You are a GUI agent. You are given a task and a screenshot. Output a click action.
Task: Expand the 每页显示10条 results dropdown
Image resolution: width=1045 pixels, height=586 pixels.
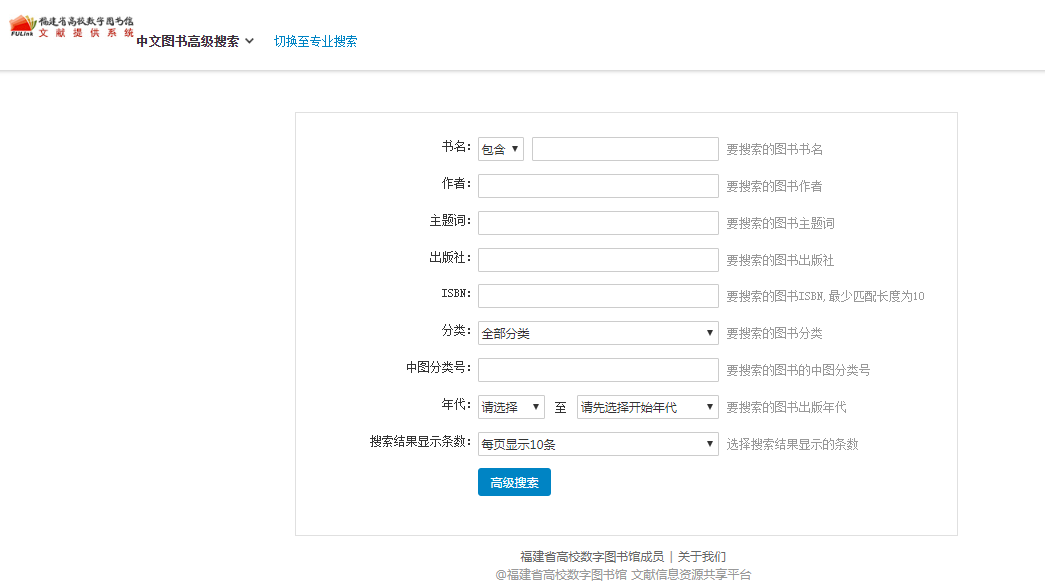[598, 444]
